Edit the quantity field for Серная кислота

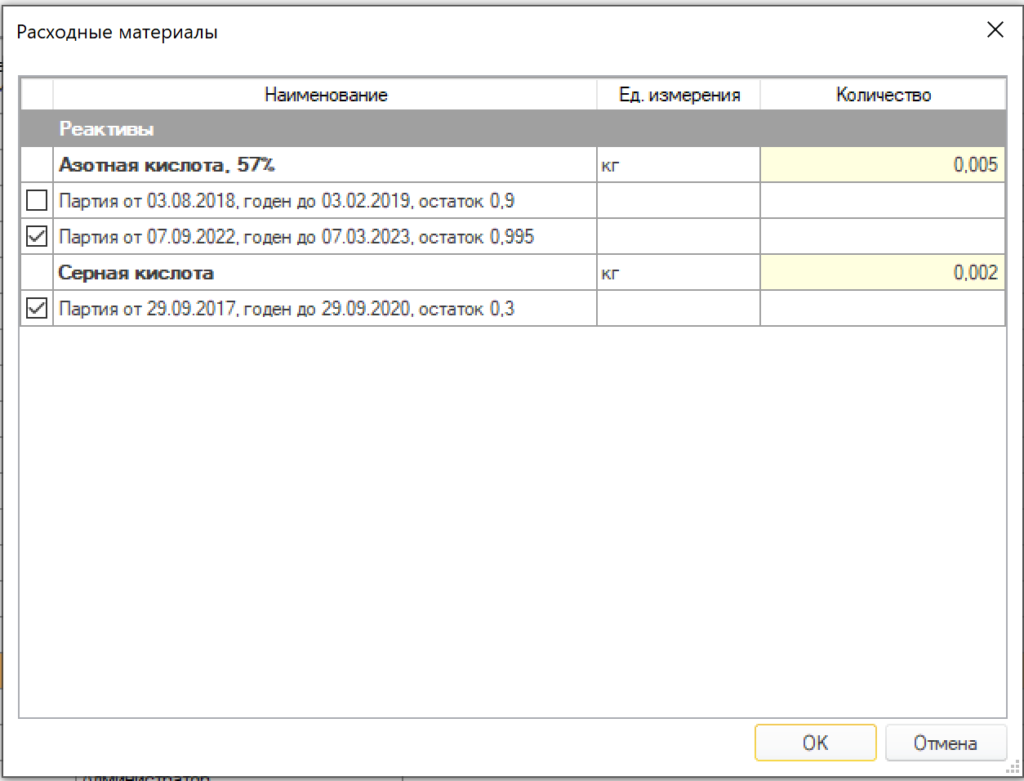pos(882,272)
